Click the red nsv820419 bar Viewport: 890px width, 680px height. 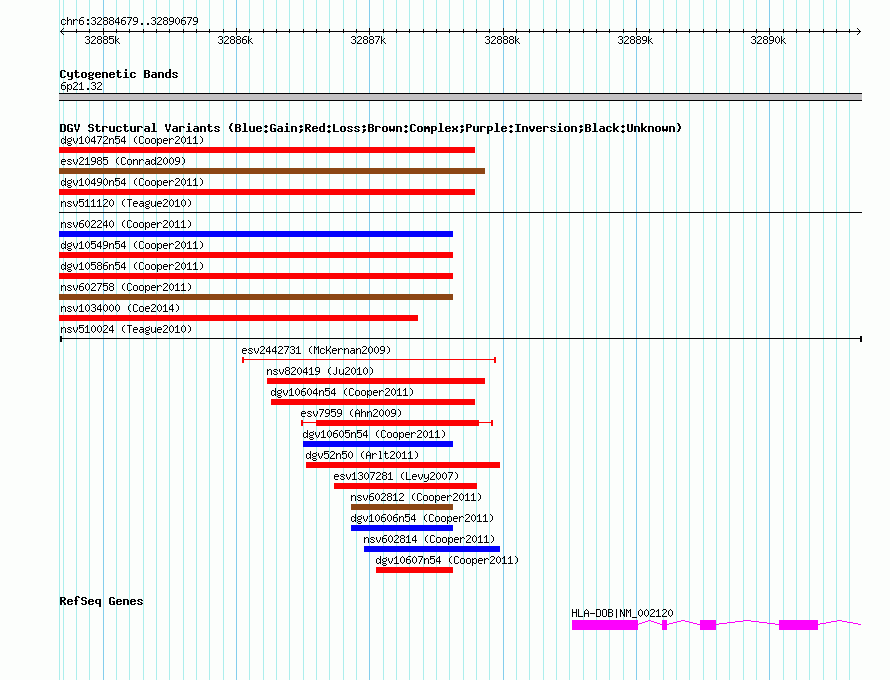376,381
